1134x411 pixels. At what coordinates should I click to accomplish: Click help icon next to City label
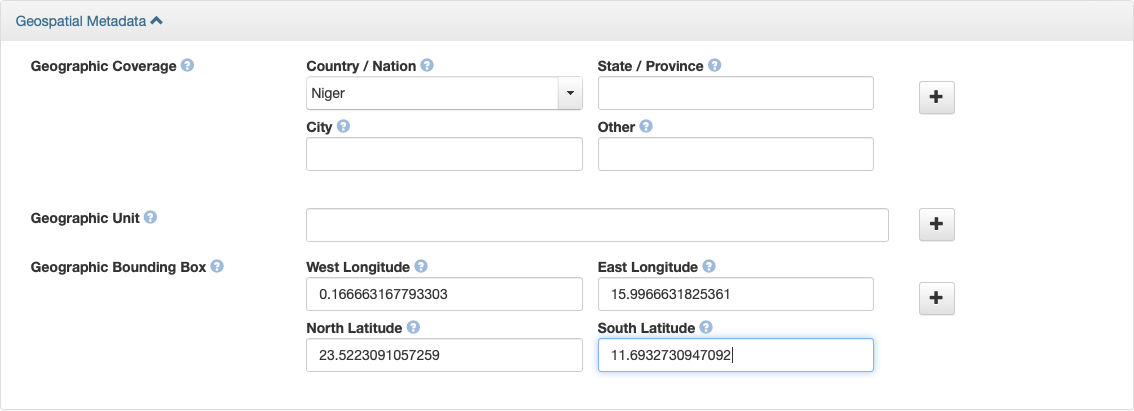343,126
